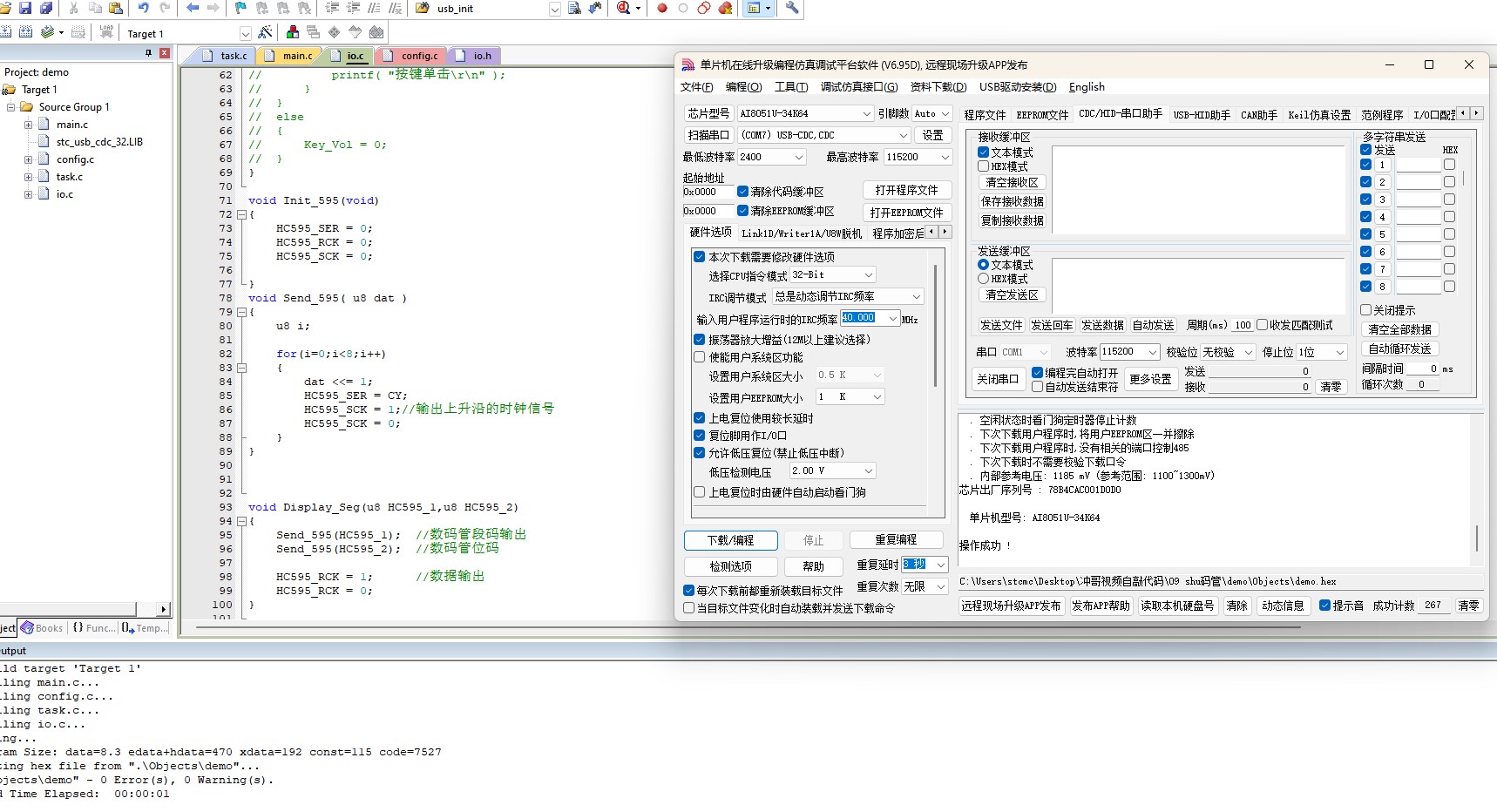Toggle 复位脚用作I/O口 checkbox

tap(699, 436)
